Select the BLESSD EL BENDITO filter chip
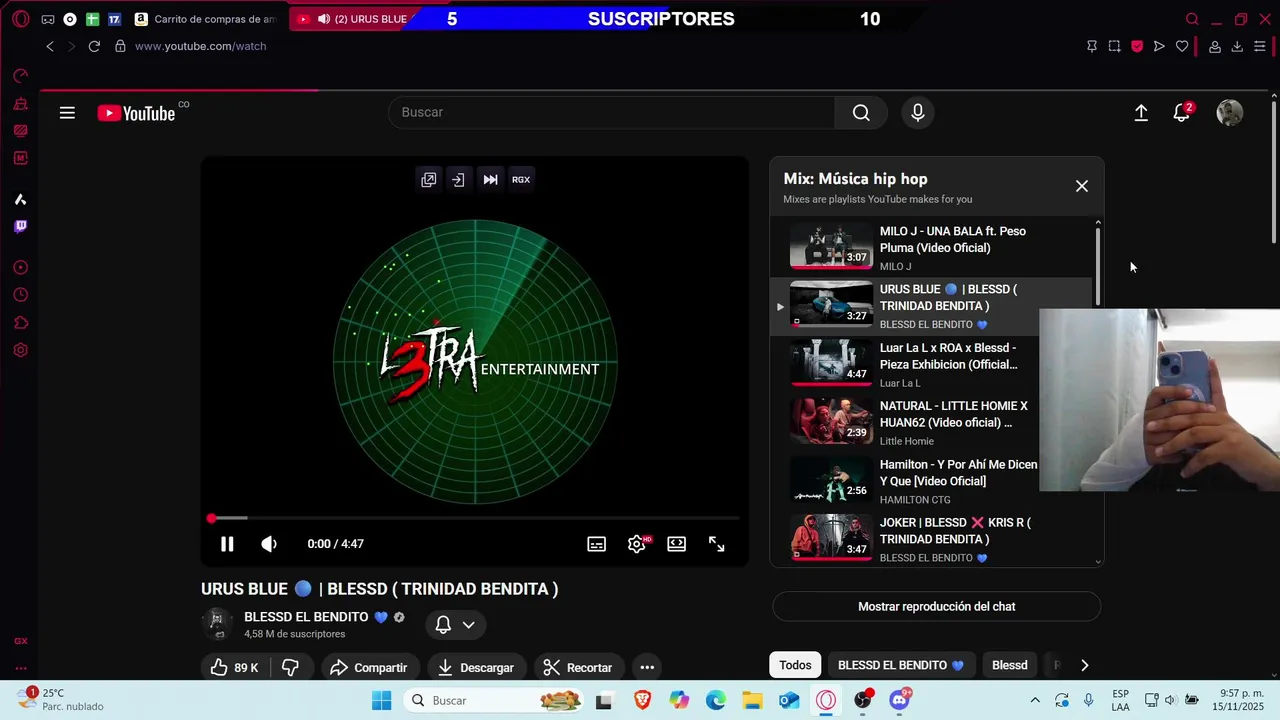Viewport: 1280px width, 720px height. click(x=900, y=665)
